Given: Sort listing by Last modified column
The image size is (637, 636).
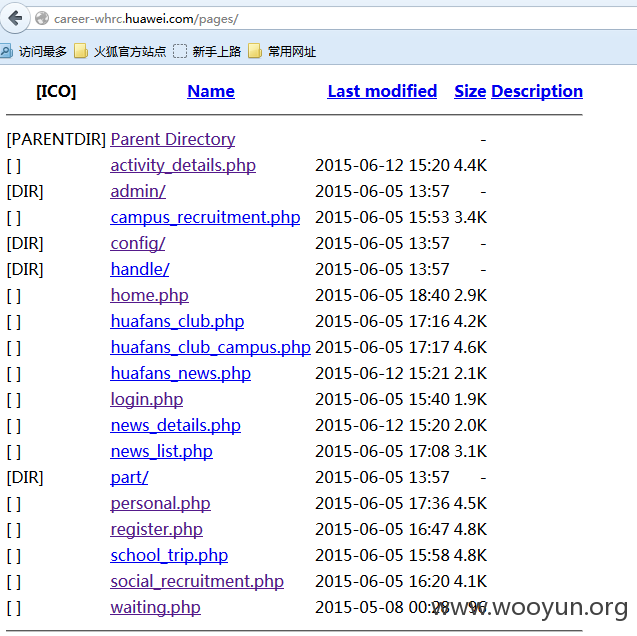Looking at the screenshot, I should [382, 91].
